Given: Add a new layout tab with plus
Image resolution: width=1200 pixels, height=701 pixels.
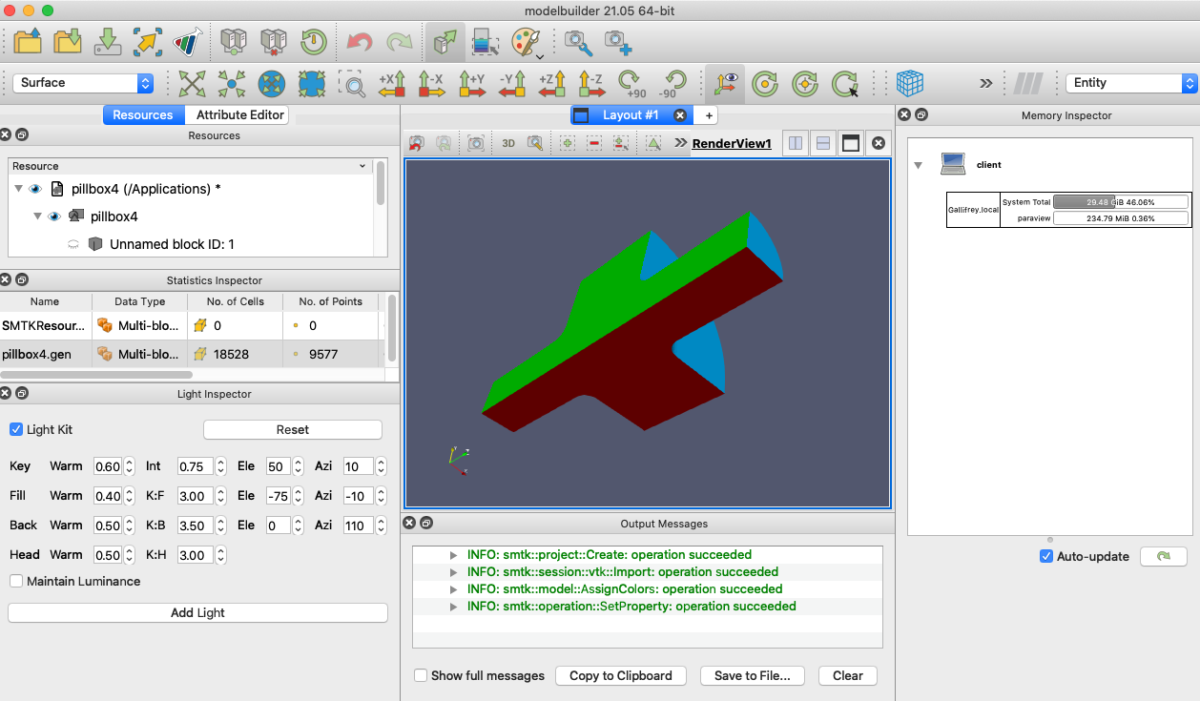Looking at the screenshot, I should [x=709, y=116].
